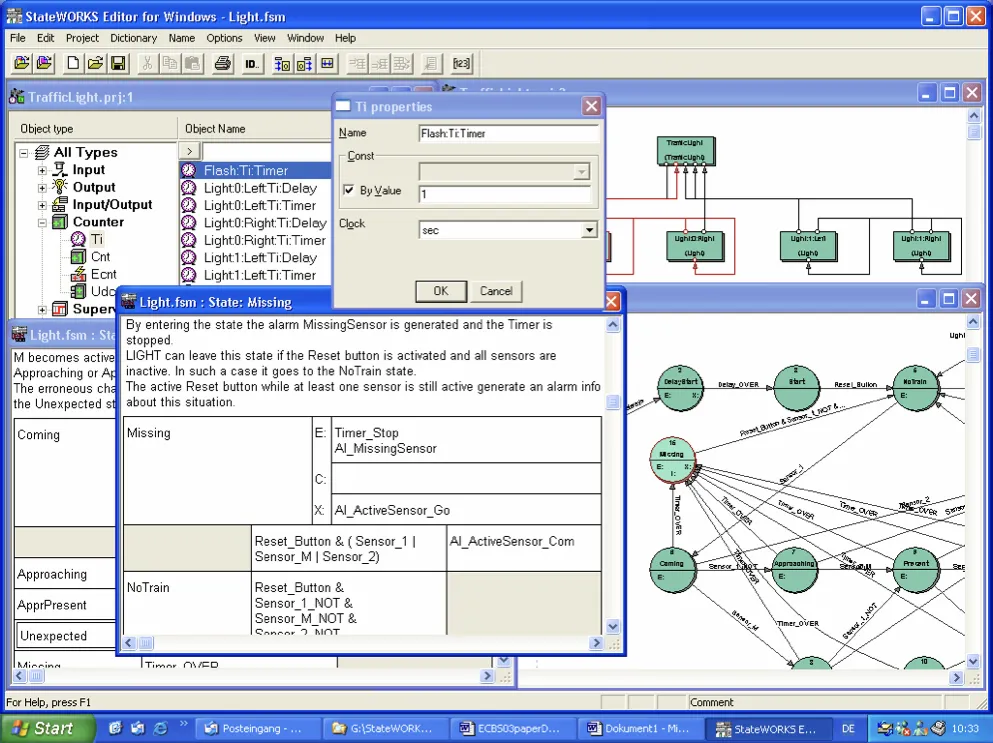Viewport: 993px width, 743px height.
Task: Click the Light0:Left:Ti:Delay timer object
Action: click(260, 188)
